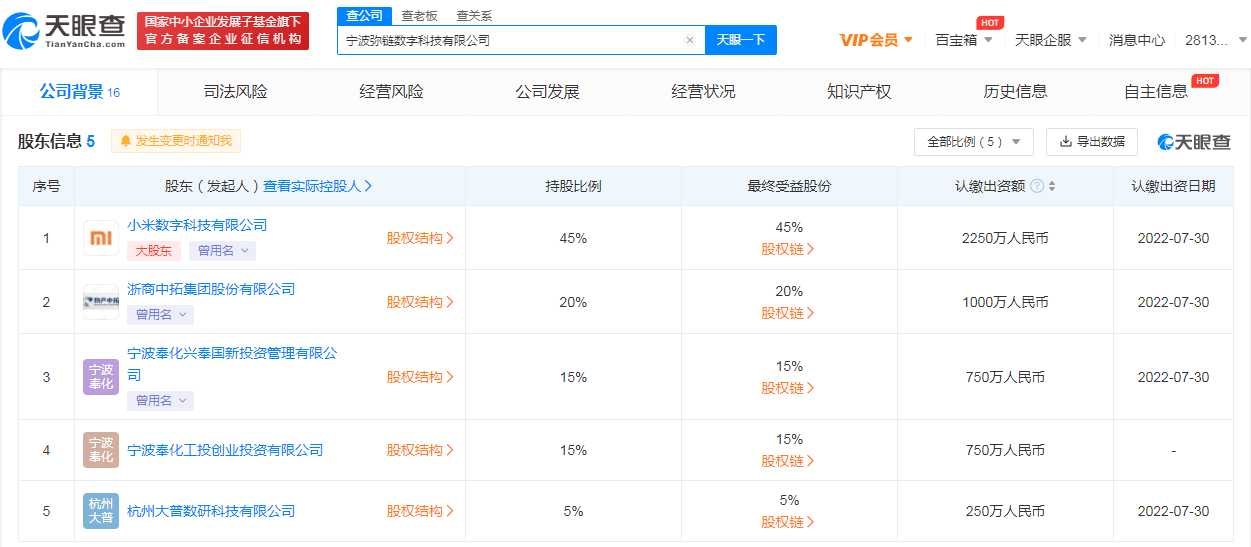
Task: Select the 历史信息 tab
Action: (1016, 92)
